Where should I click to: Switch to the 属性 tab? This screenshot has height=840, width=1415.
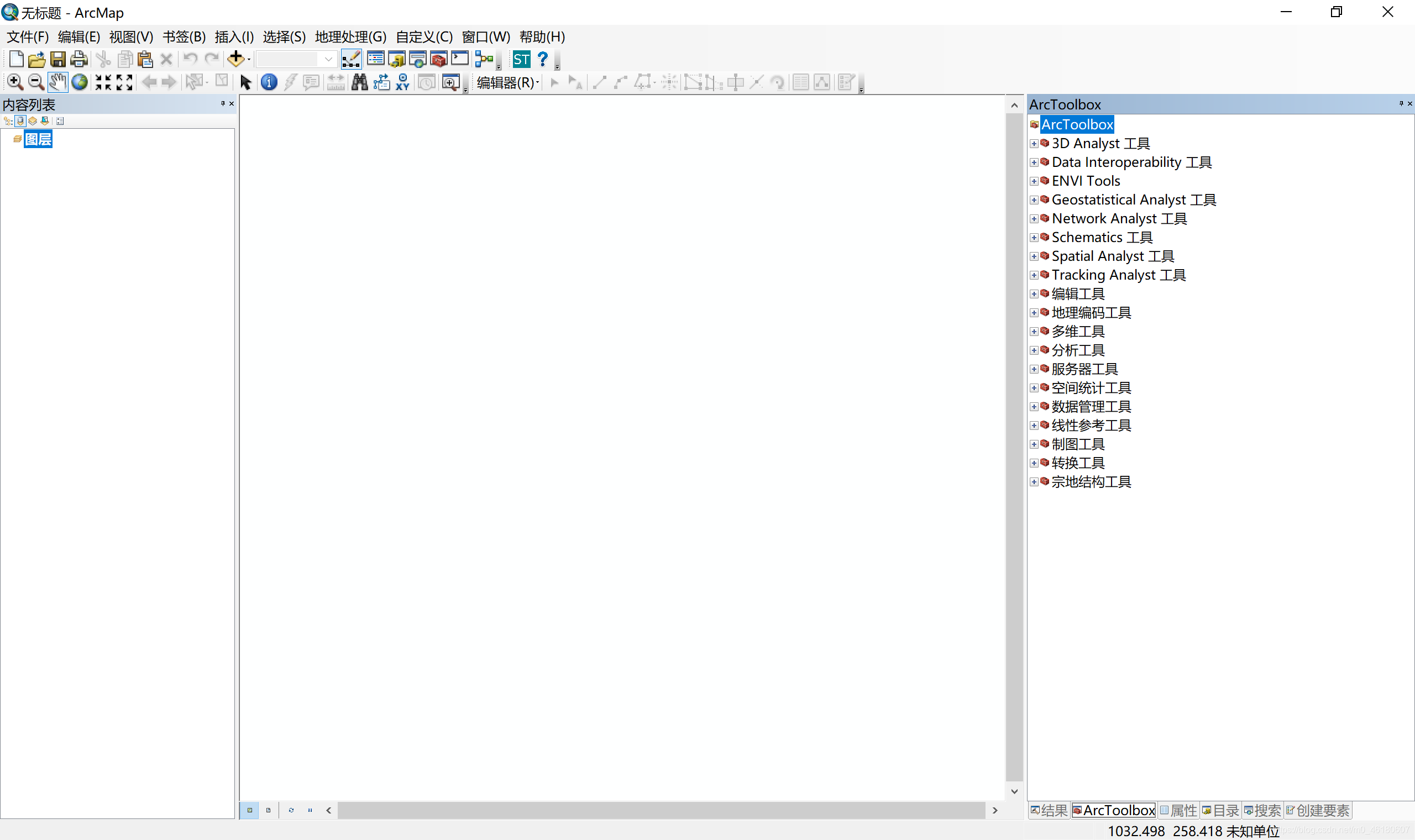tap(1178, 811)
